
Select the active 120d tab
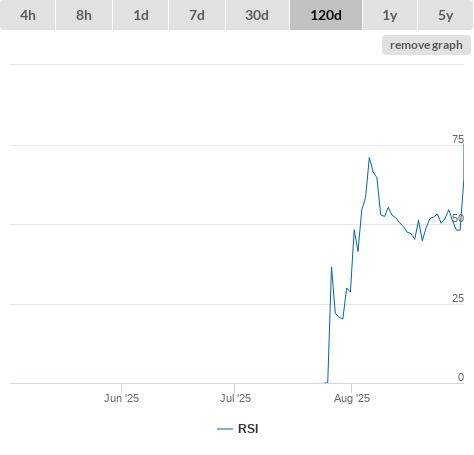326,15
